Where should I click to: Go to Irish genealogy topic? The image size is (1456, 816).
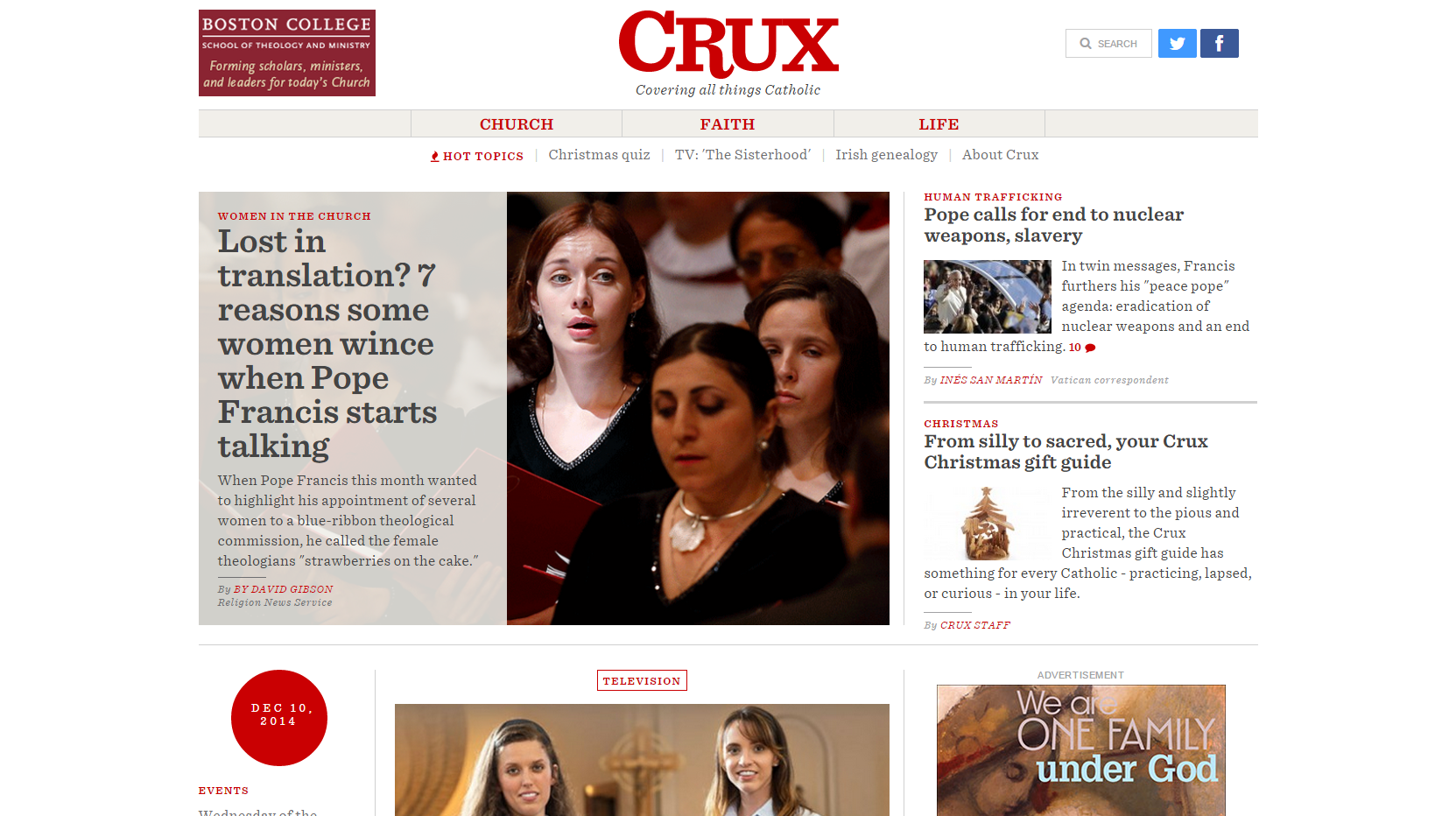point(886,155)
